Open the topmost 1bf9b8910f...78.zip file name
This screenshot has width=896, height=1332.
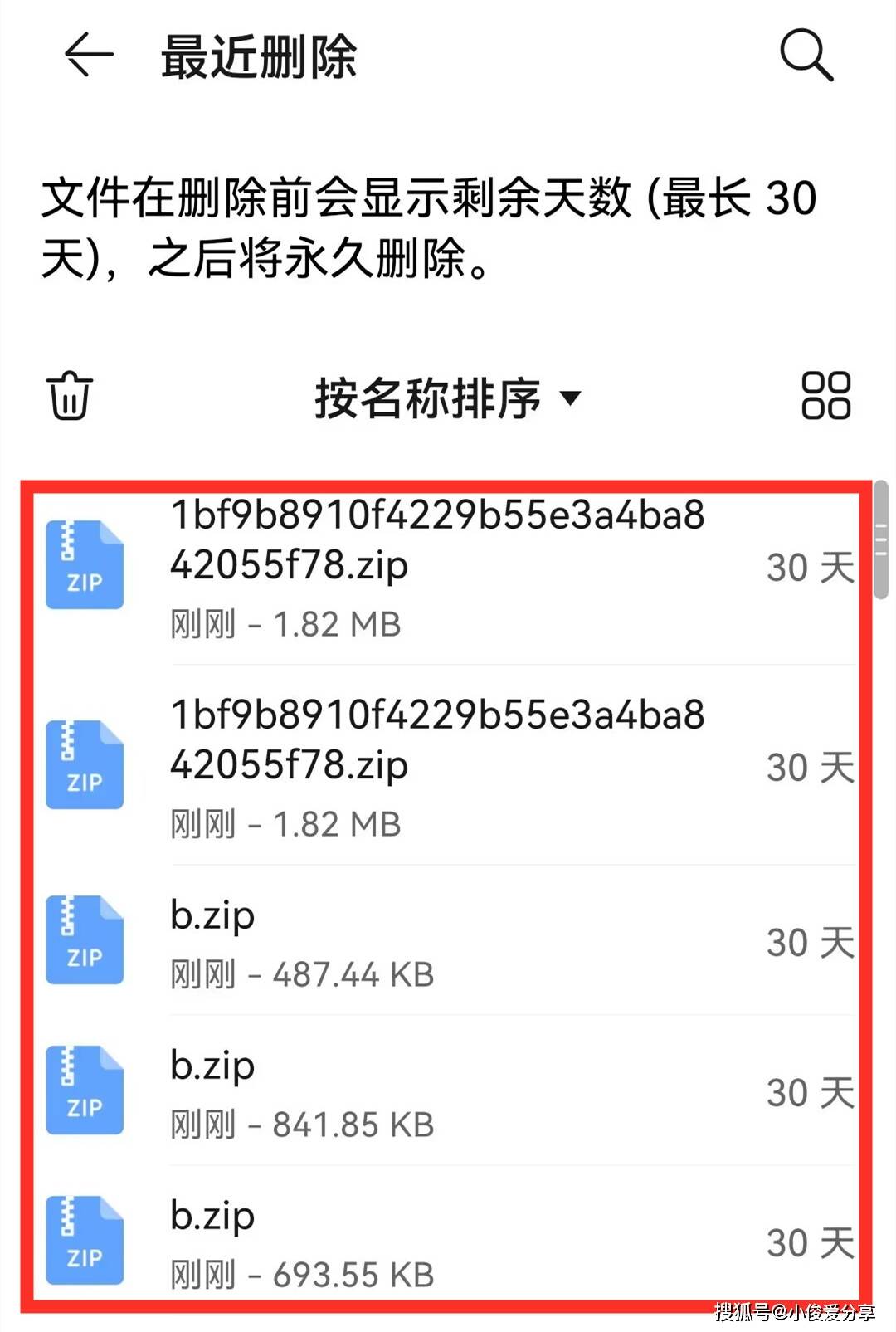coord(437,539)
